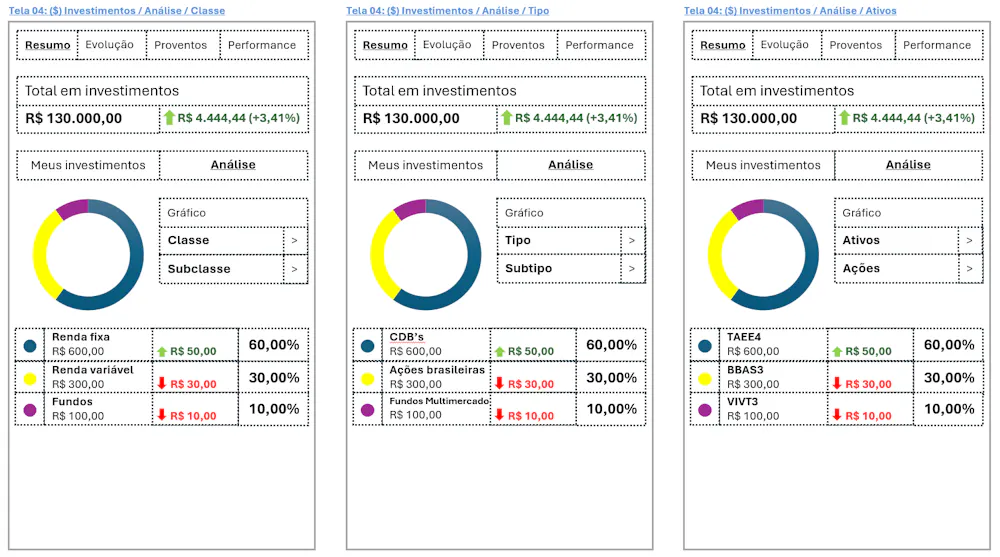Click the Renda variável row label
1000x557 pixels.
pyautogui.click(x=92, y=370)
